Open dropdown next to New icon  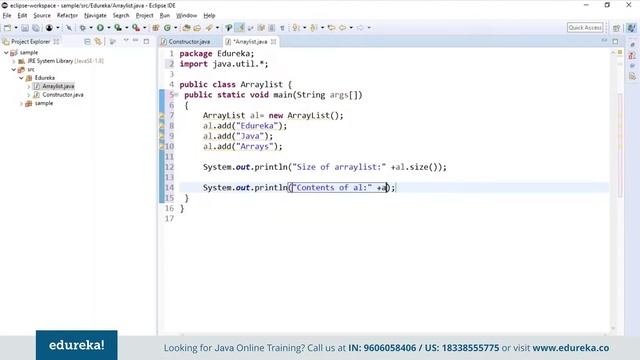(x=16, y=28)
